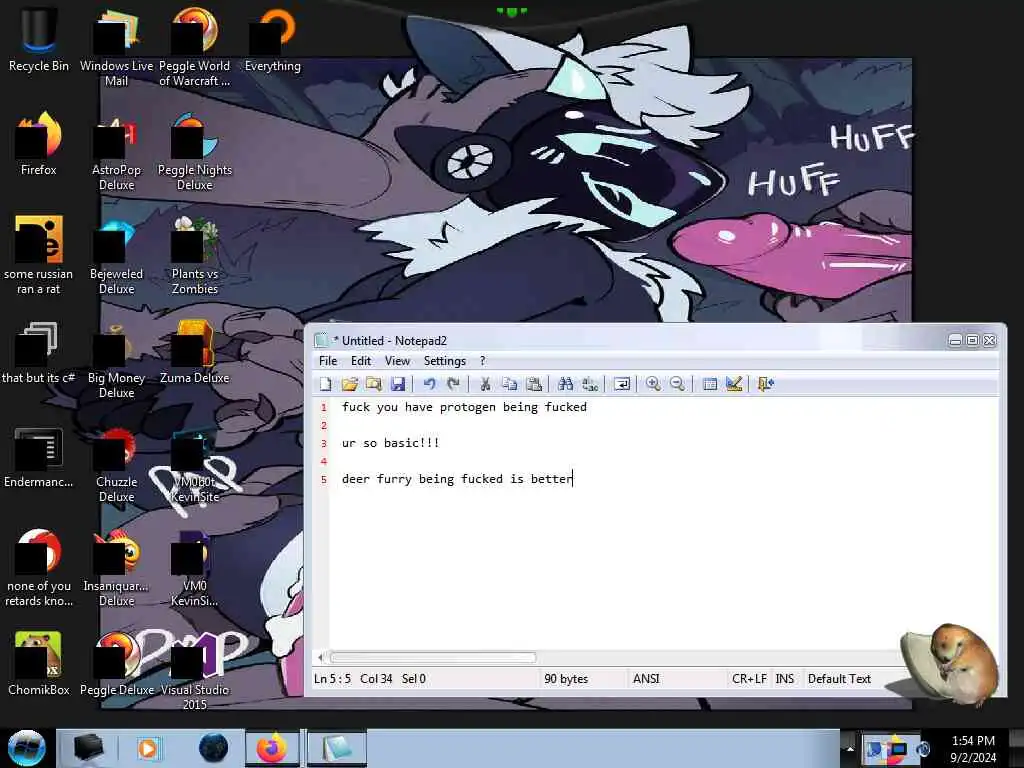Open the File menu

point(328,360)
